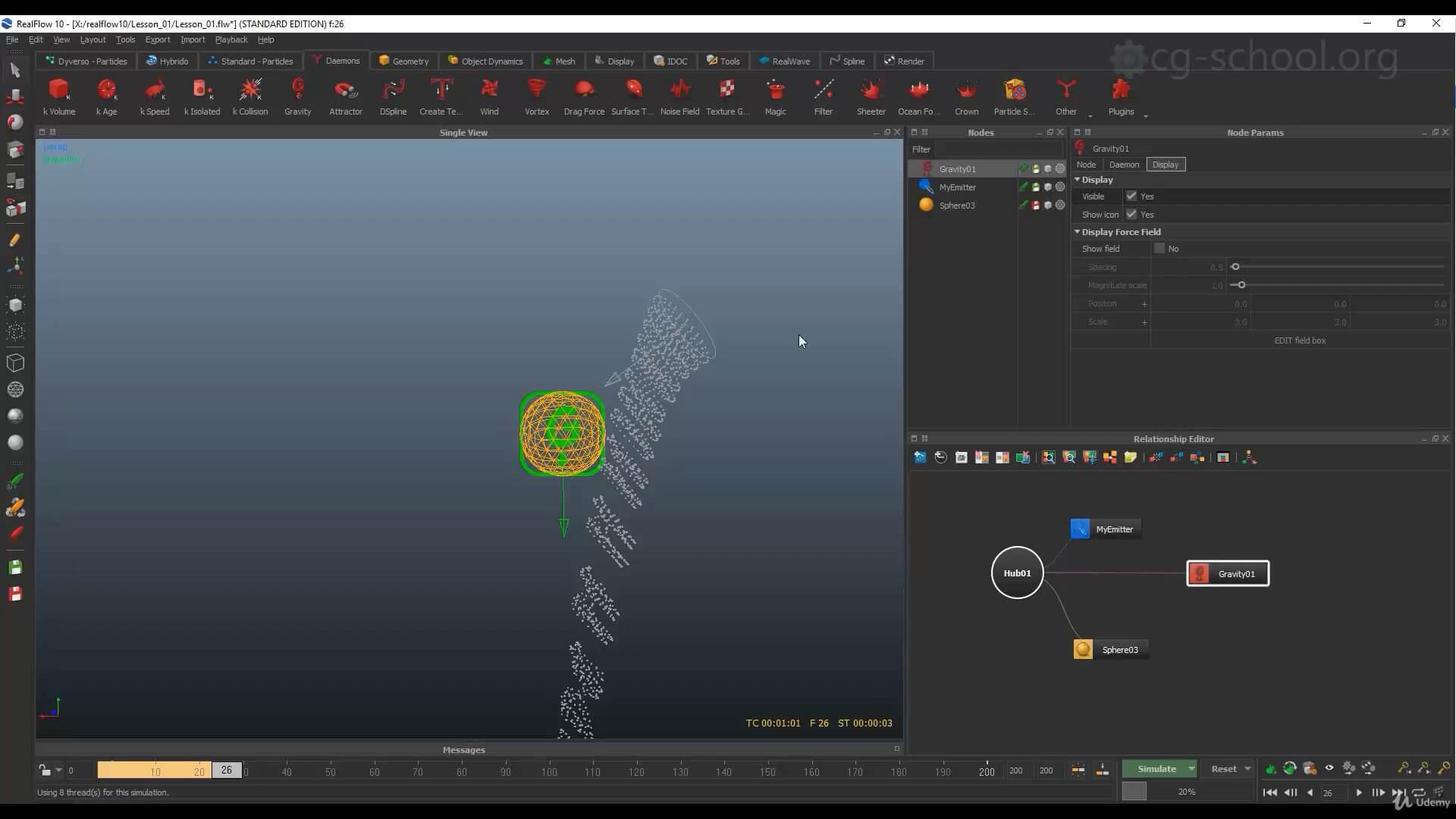Toggle the Show icon checkbox
This screenshot has width=1456, height=819.
coord(1131,215)
